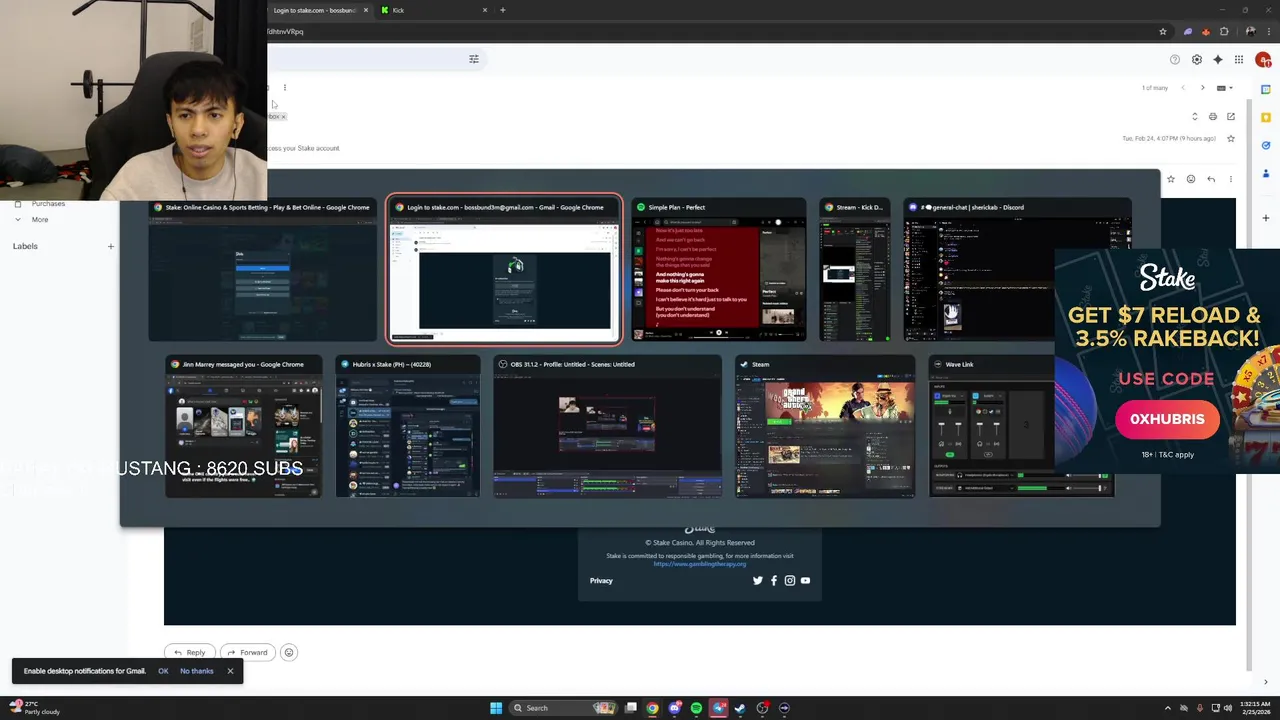Expand the More labels list
Screen dimensions: 1280x720
[40, 220]
